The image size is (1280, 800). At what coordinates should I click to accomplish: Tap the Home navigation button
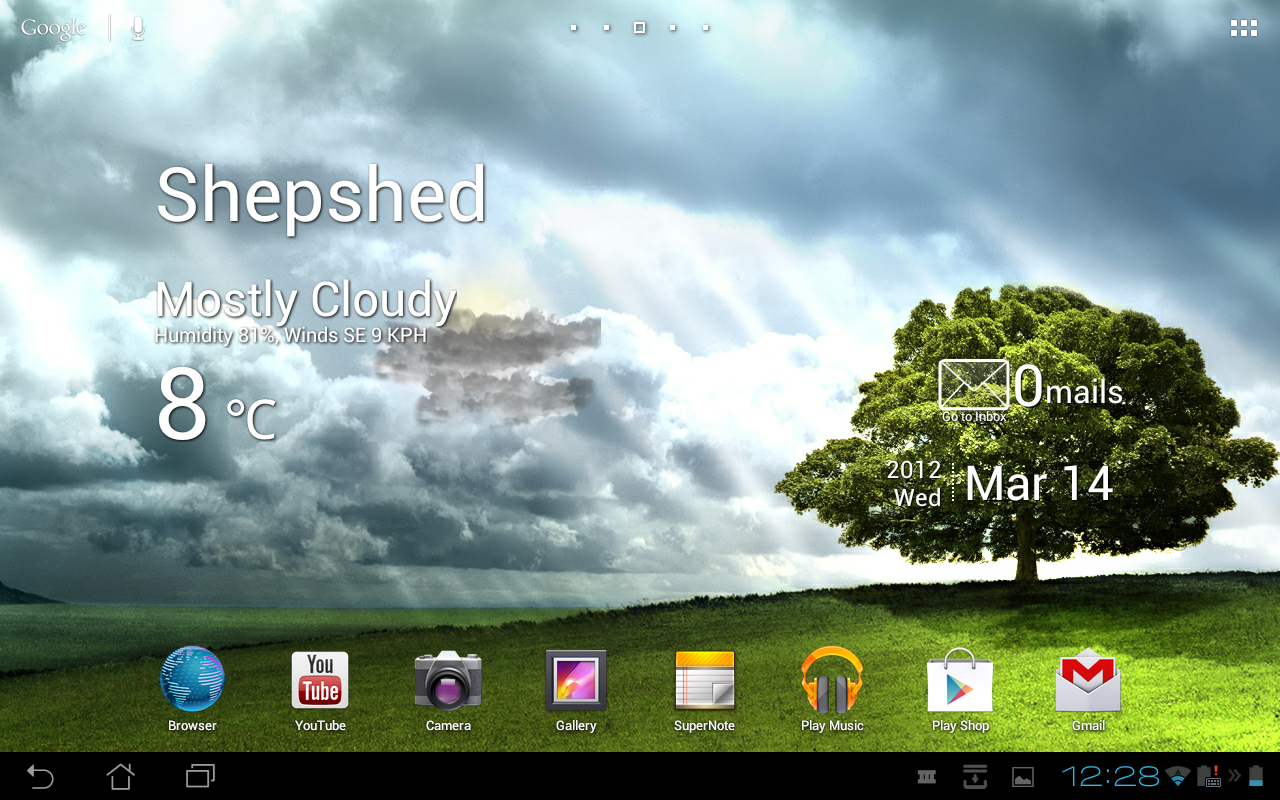[x=120, y=776]
